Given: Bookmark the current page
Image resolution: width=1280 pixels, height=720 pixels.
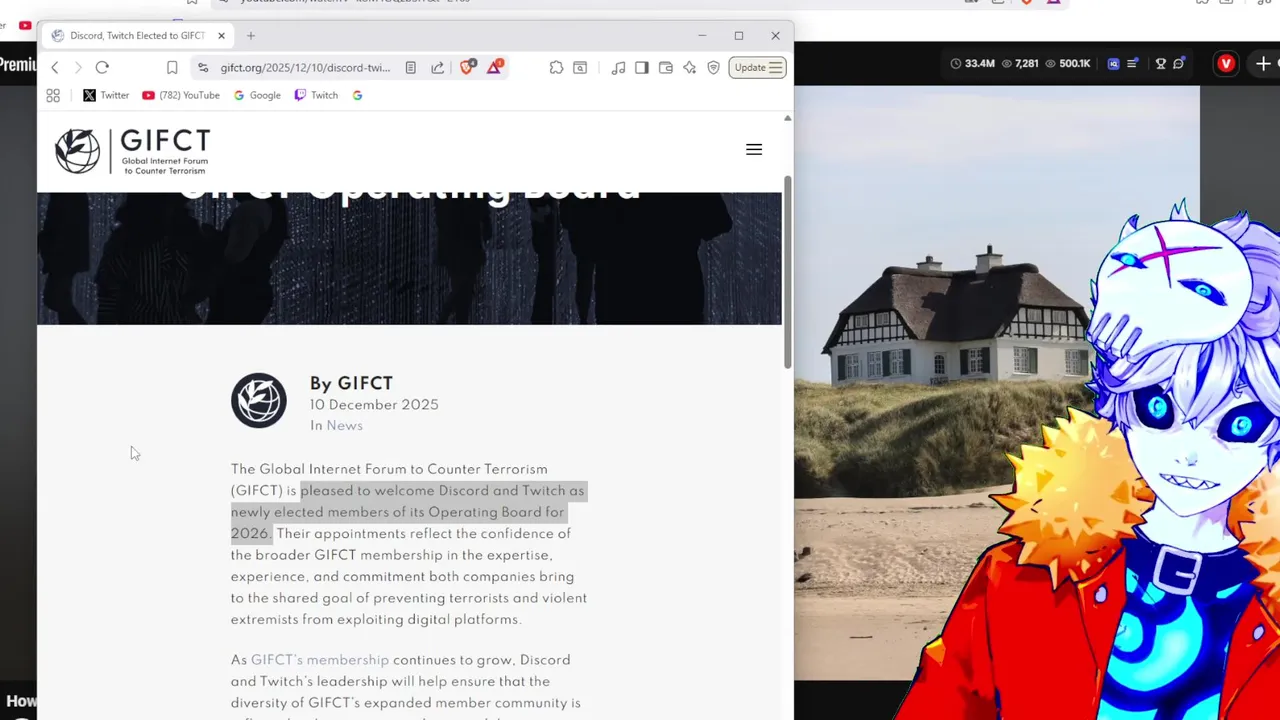Looking at the screenshot, I should [x=172, y=67].
